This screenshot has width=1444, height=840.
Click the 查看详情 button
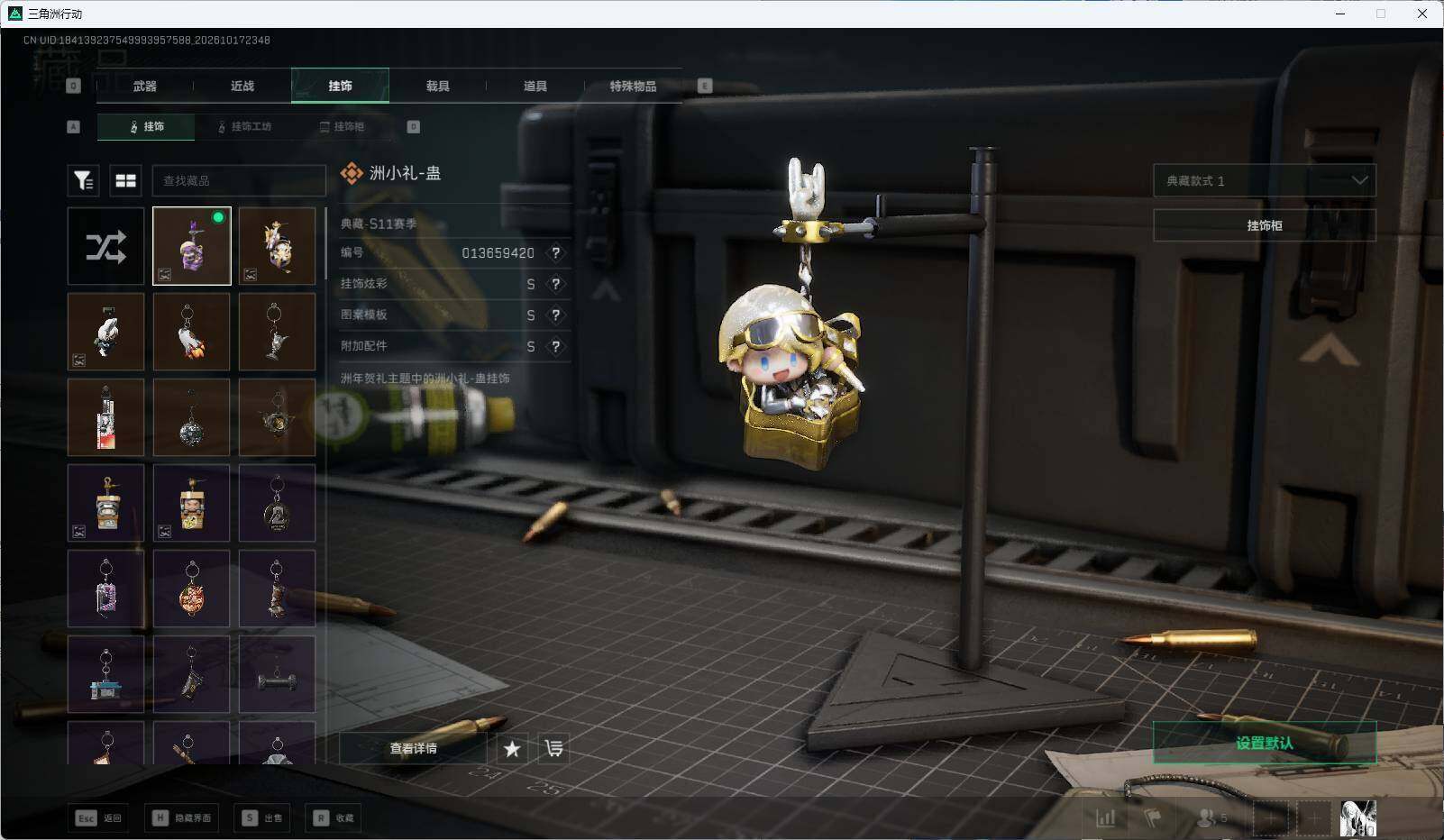[413, 748]
